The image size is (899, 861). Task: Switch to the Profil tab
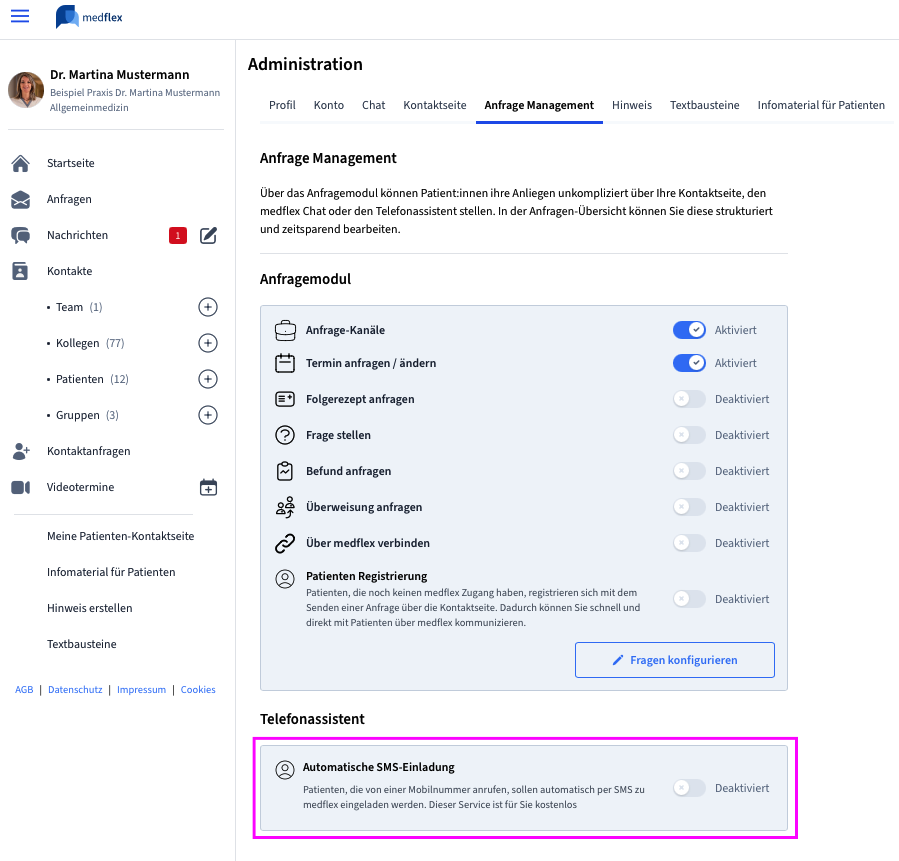[282, 105]
